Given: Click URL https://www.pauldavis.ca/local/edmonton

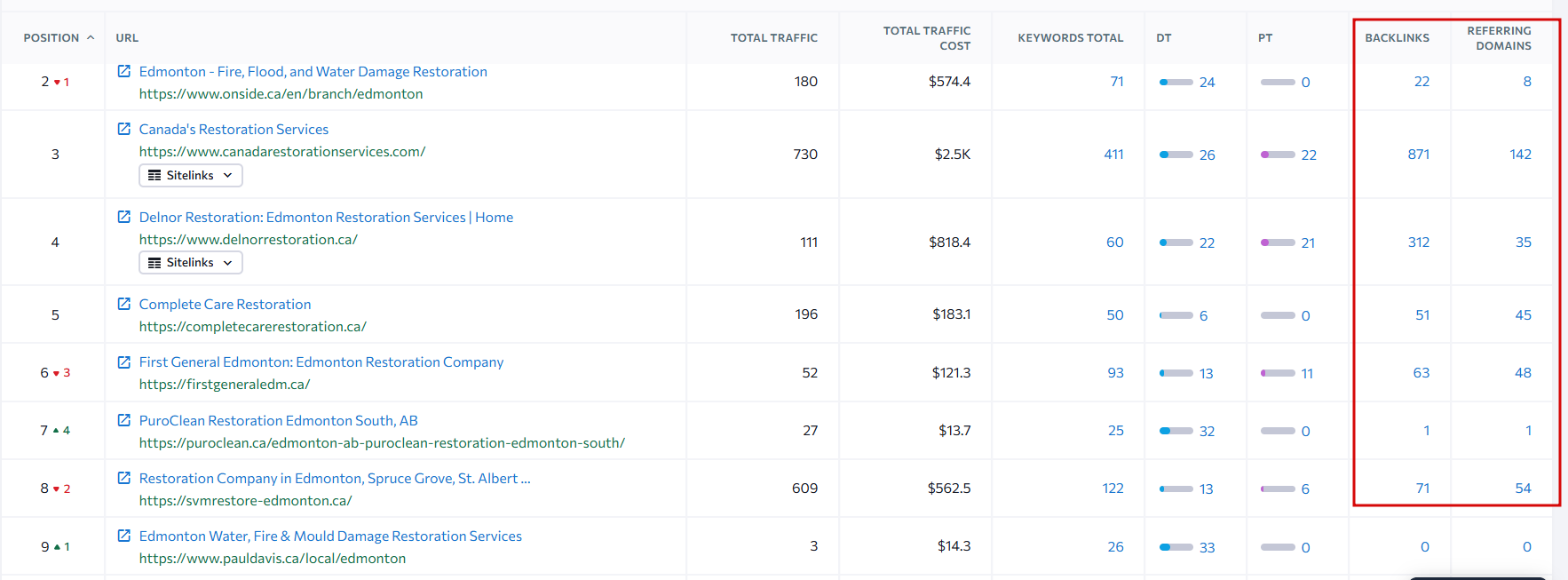Looking at the screenshot, I should click(272, 558).
